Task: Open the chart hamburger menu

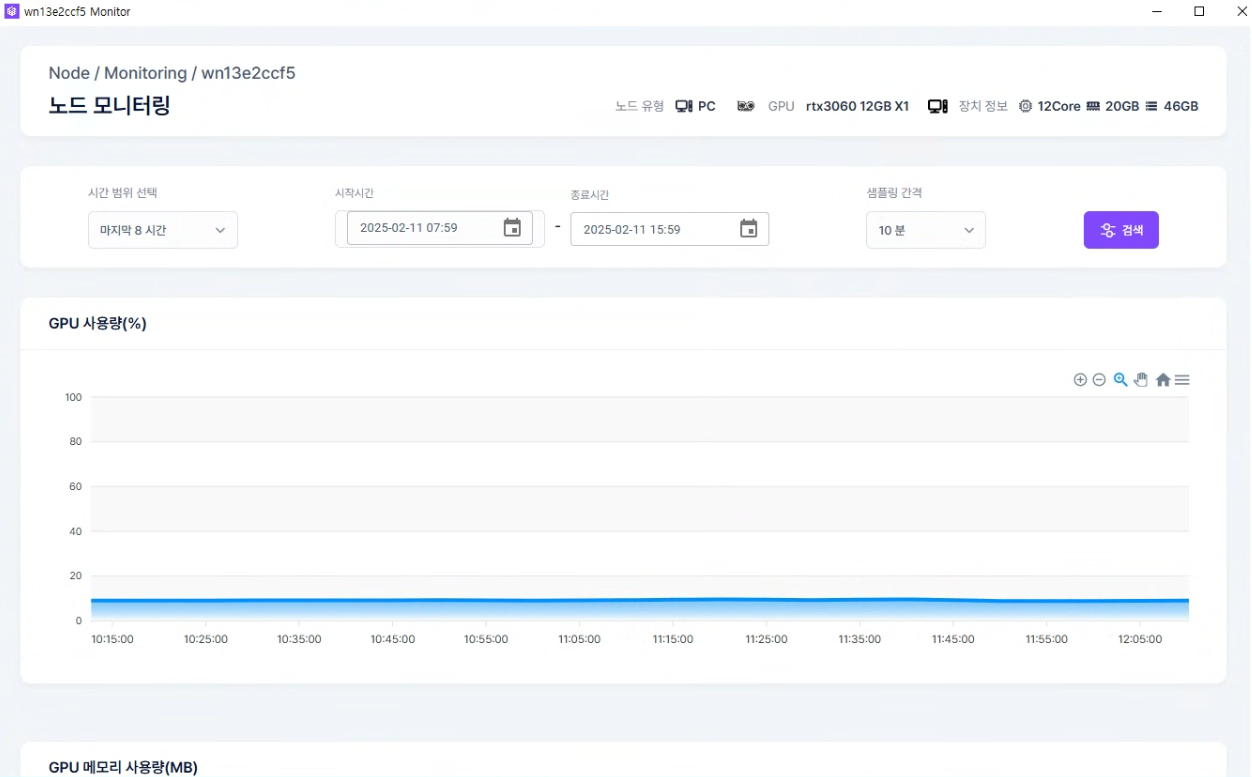Action: click(x=1182, y=380)
